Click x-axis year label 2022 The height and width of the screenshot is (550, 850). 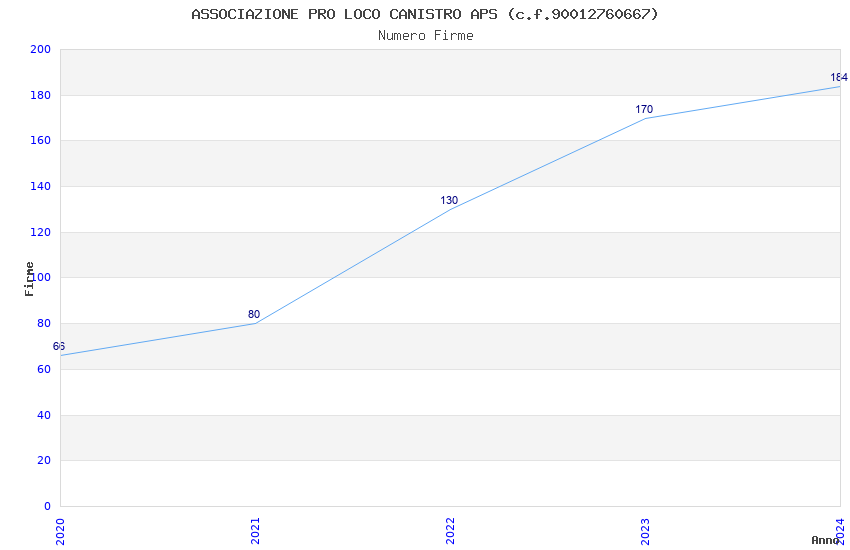pyautogui.click(x=450, y=531)
